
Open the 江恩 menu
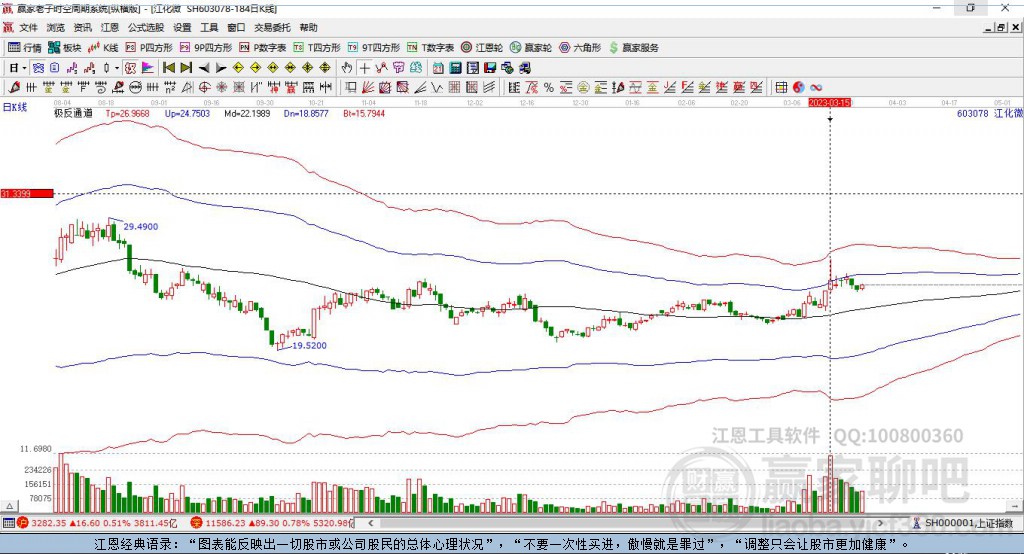click(x=110, y=28)
